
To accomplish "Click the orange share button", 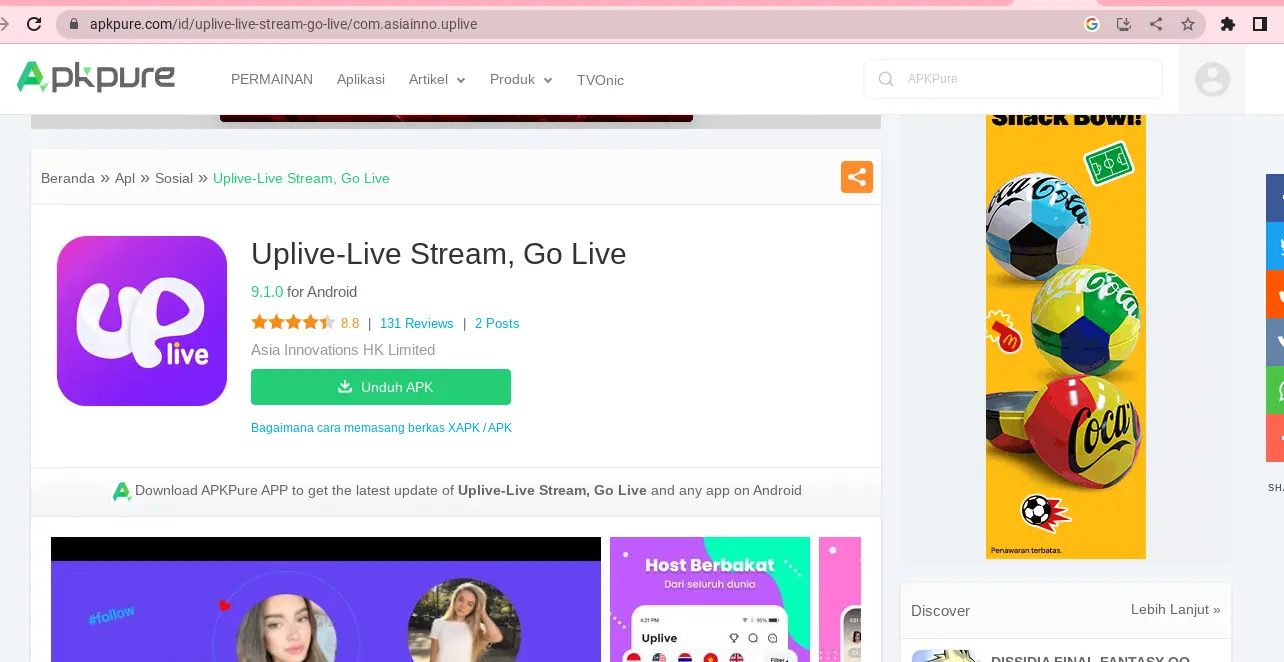I will tap(857, 177).
